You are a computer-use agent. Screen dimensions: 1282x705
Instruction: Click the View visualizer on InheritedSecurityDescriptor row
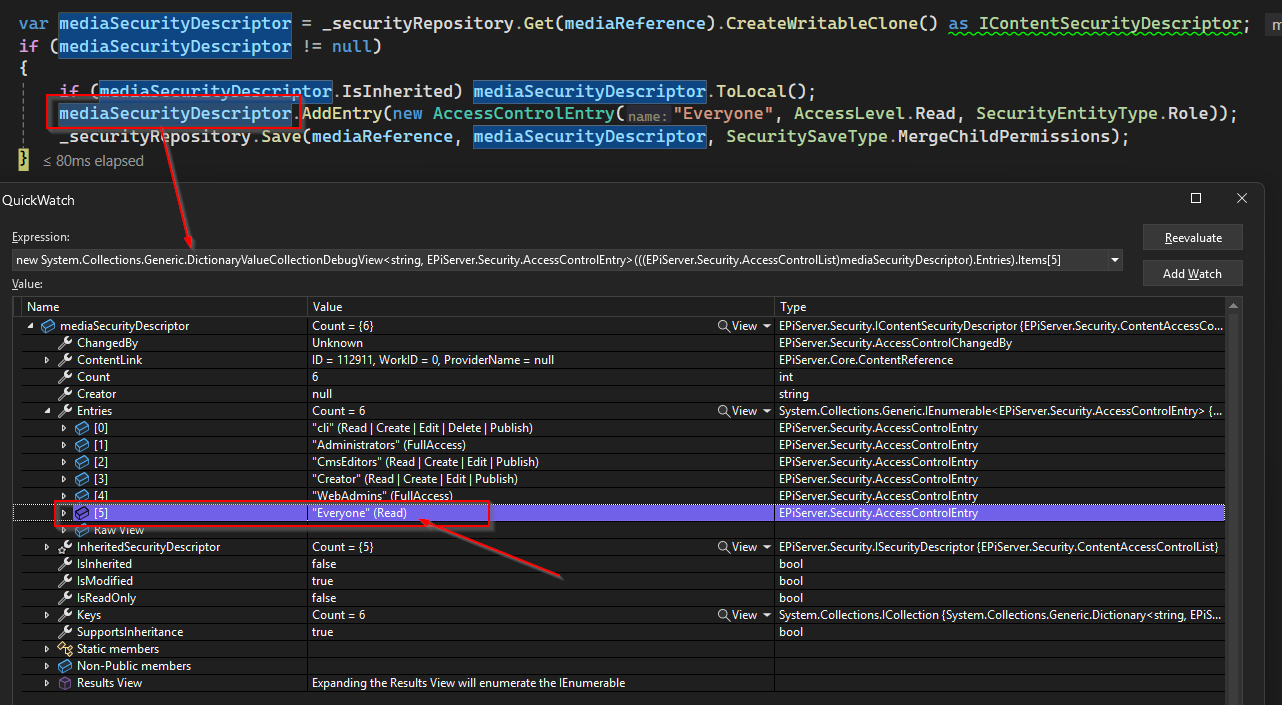point(737,547)
